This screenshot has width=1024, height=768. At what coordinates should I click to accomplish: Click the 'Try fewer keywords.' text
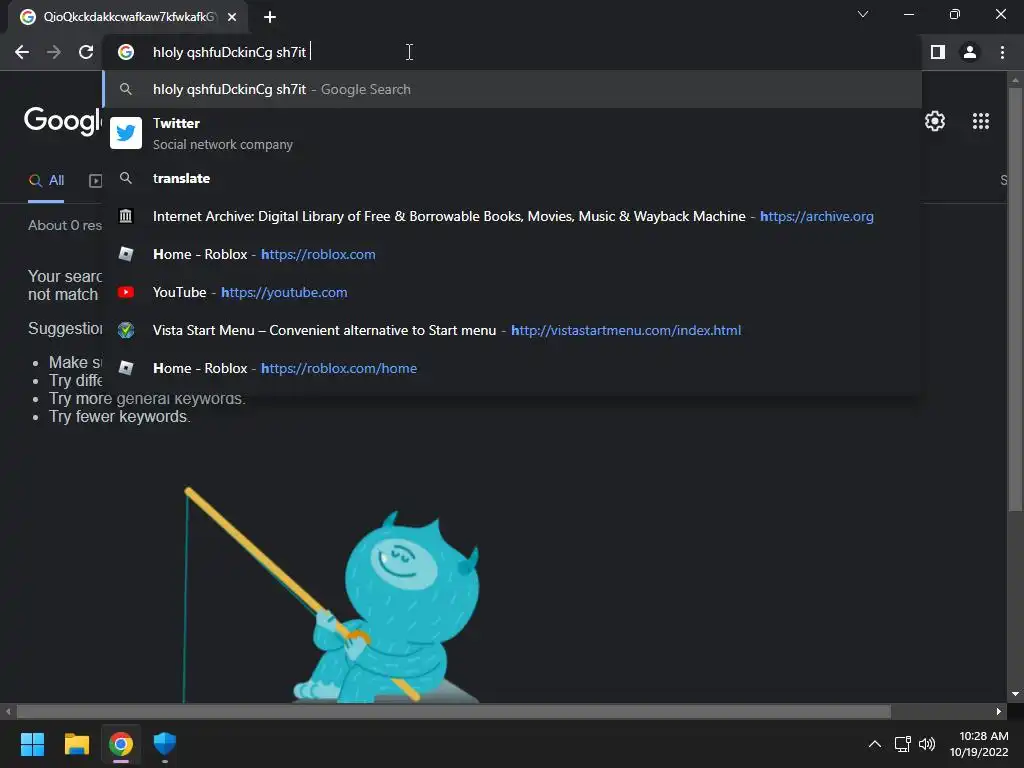pos(120,417)
